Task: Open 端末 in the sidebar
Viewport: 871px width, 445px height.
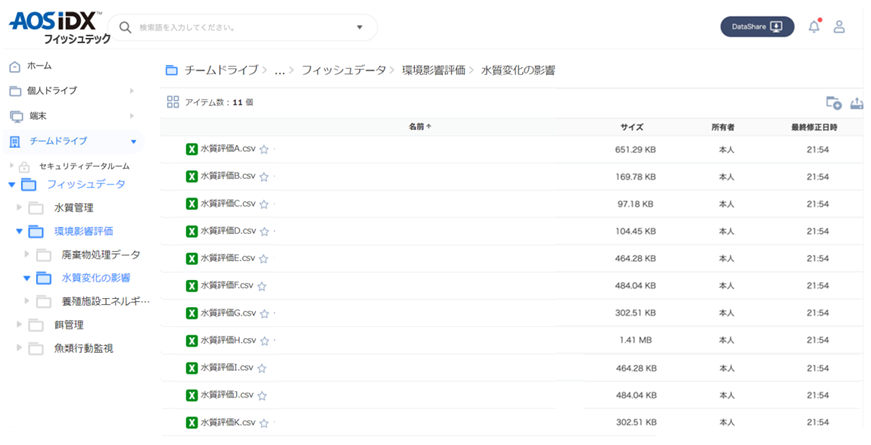Action: coord(38,116)
